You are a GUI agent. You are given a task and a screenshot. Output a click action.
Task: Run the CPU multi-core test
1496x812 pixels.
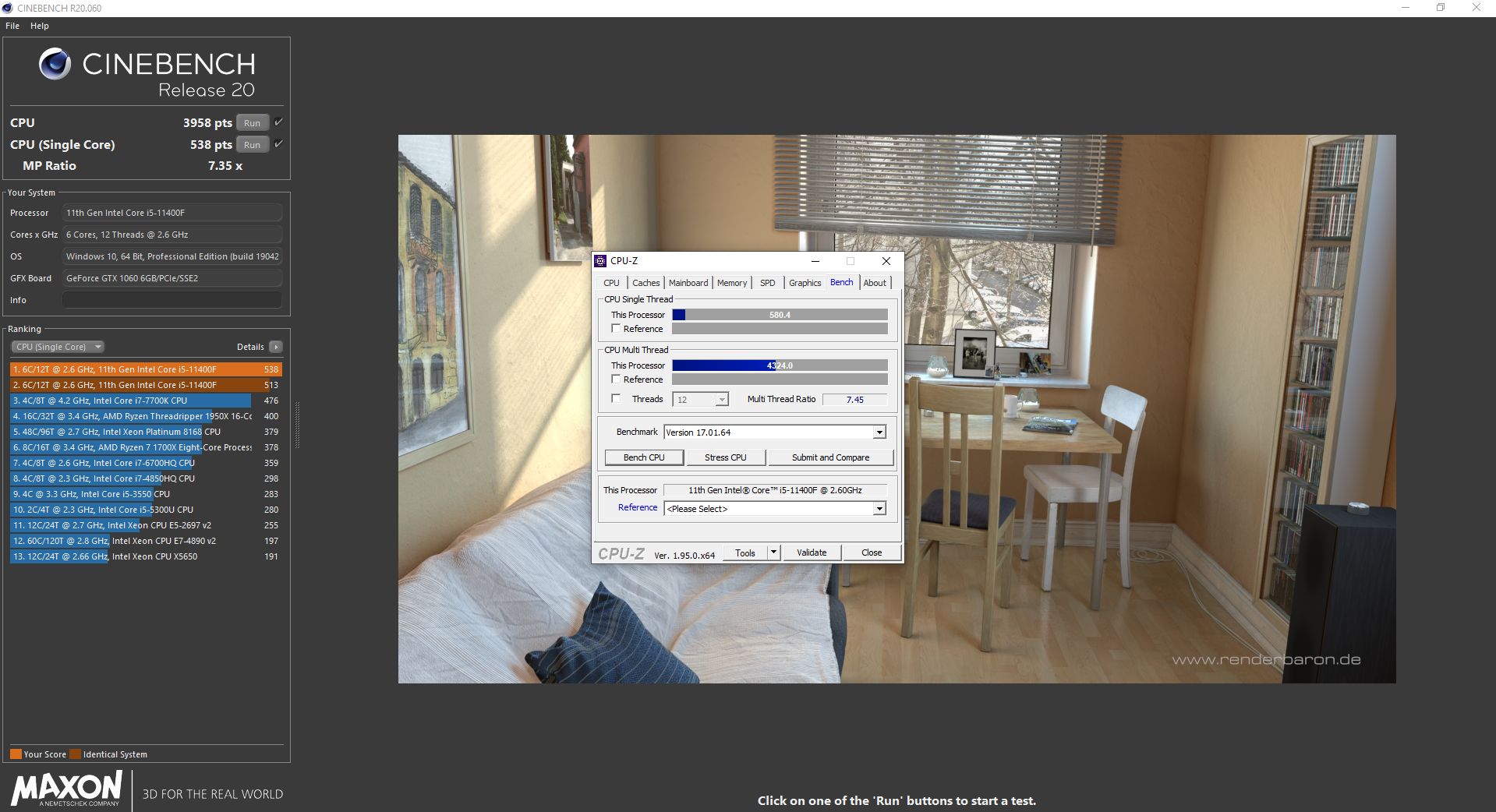[x=253, y=123]
